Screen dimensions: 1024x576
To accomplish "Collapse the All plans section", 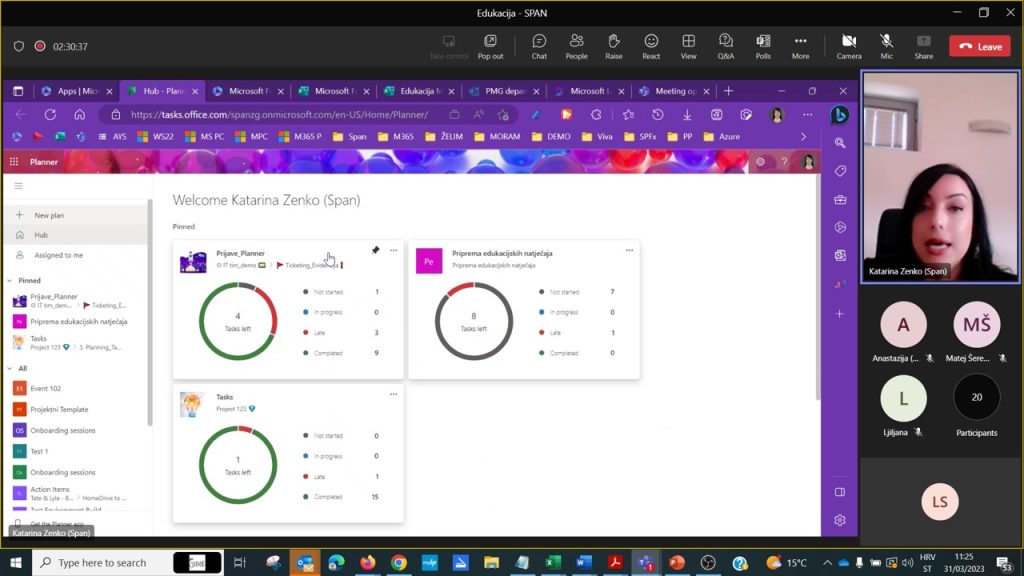I will click(x=10, y=369).
